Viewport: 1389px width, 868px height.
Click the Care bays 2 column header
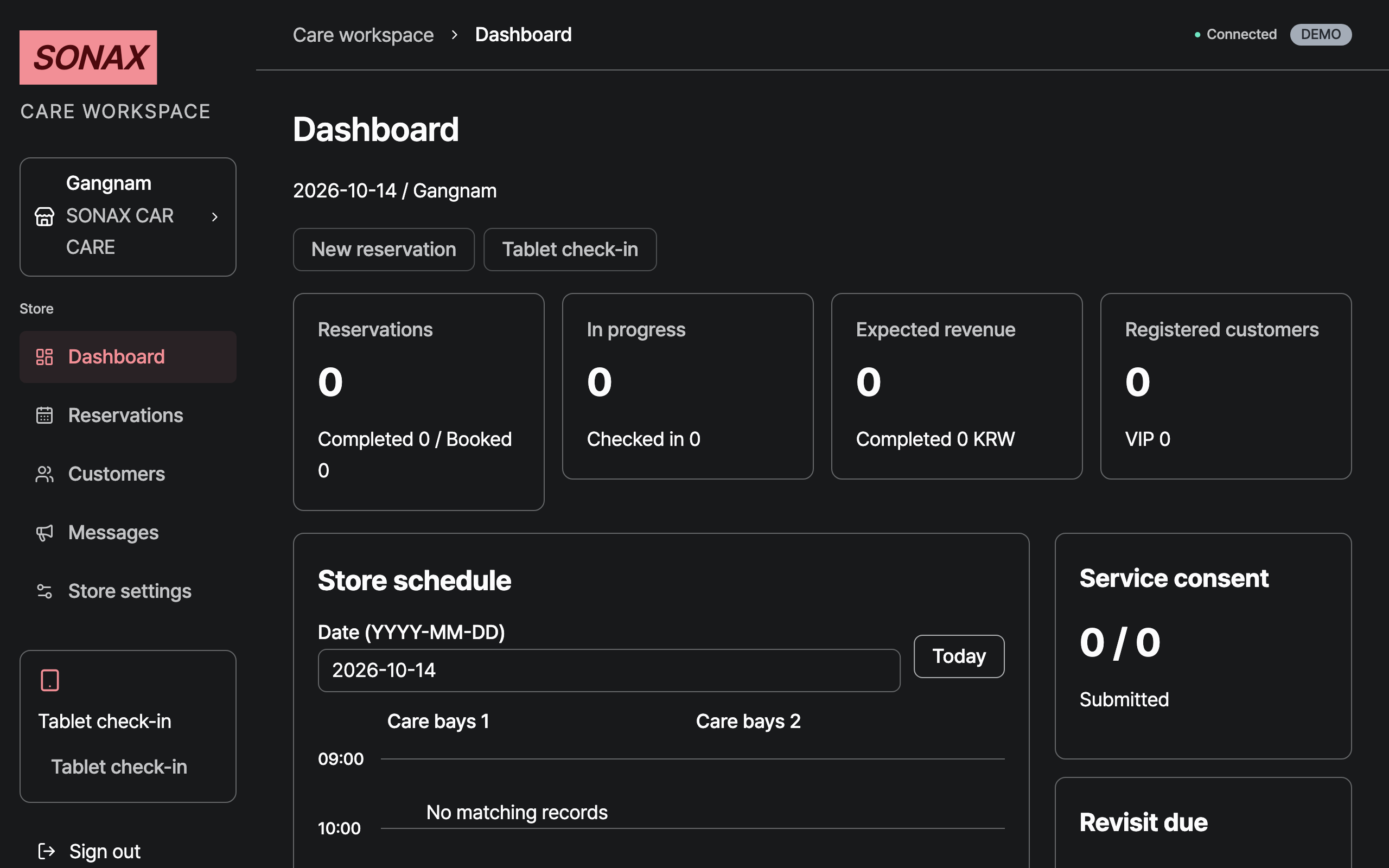[748, 721]
